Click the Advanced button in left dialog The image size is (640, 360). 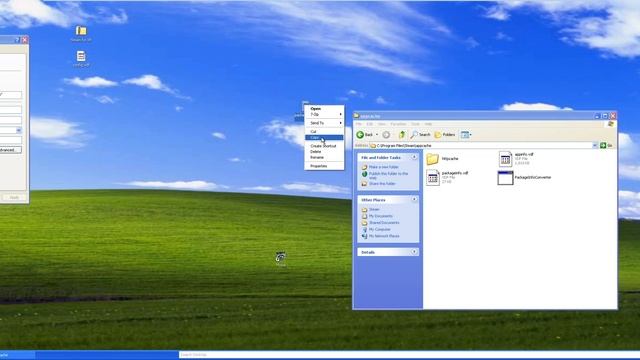[11, 150]
